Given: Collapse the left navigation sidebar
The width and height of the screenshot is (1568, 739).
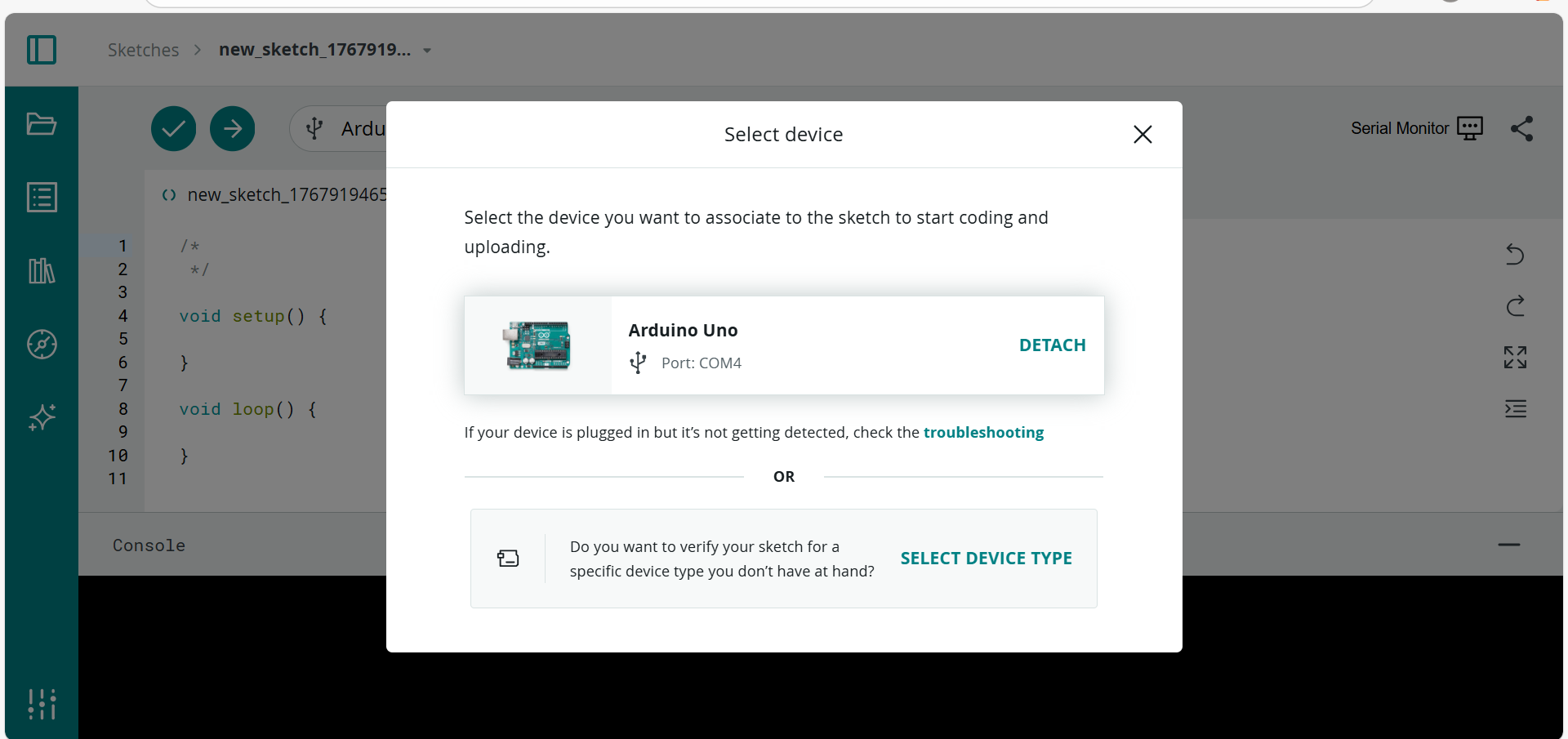Looking at the screenshot, I should [41, 49].
